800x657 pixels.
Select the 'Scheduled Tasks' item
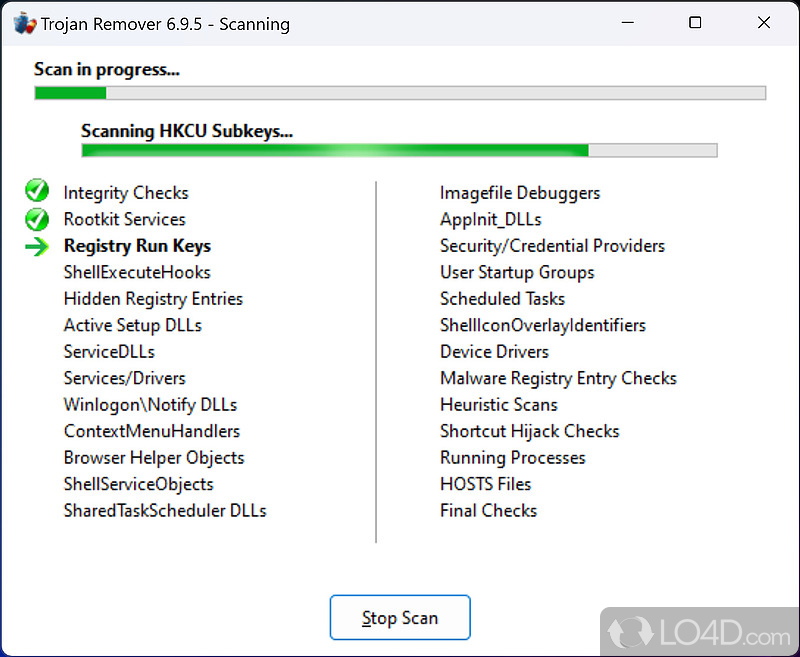tap(503, 299)
